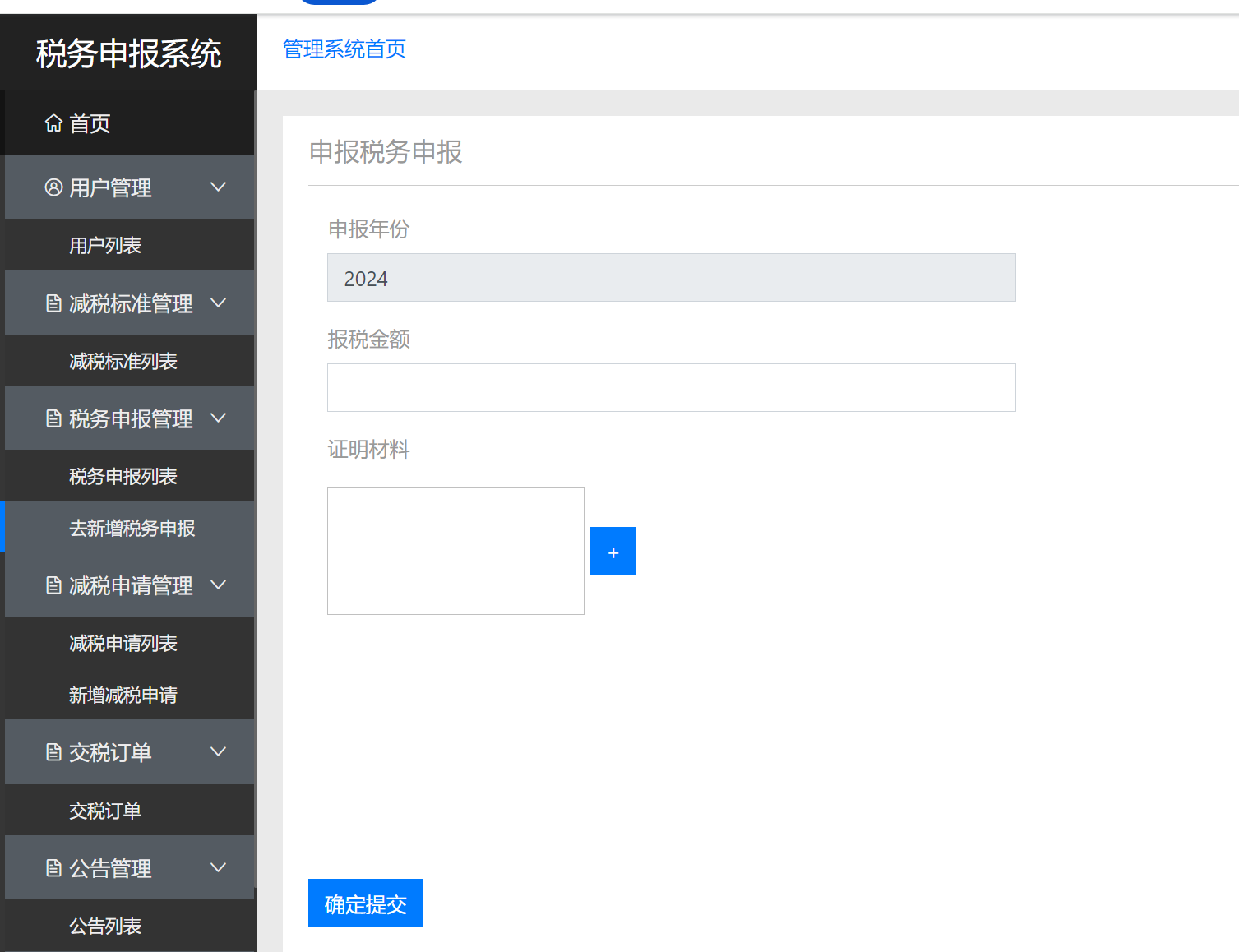Viewport: 1239px width, 952px height.
Task: Click the document icon beside 税务申报管理
Action: coord(53,418)
